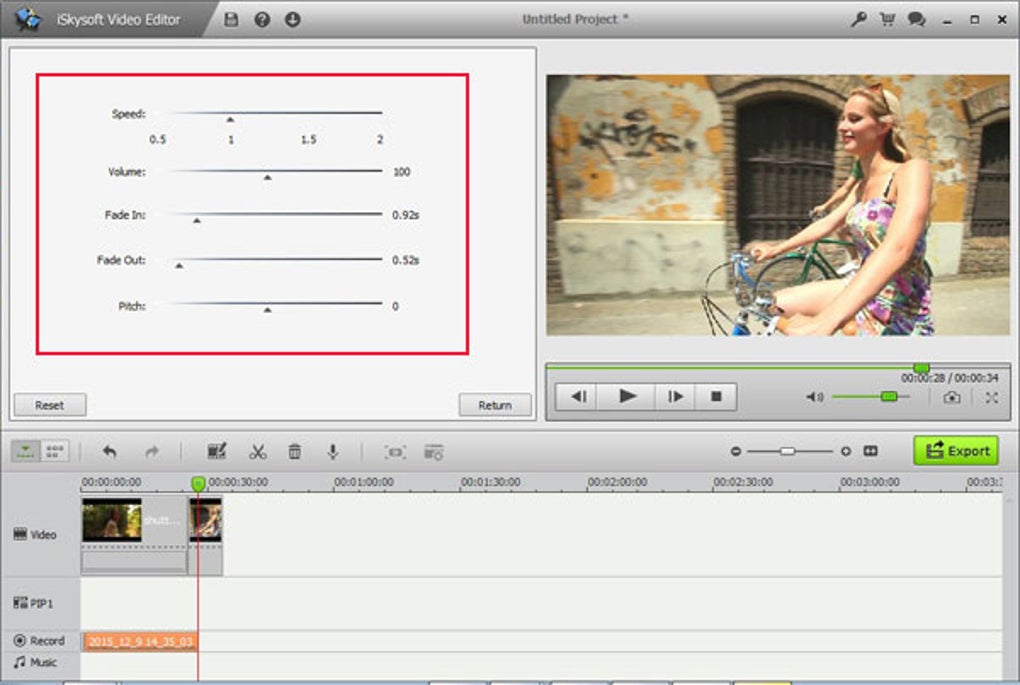Open the register key icon

click(859, 20)
